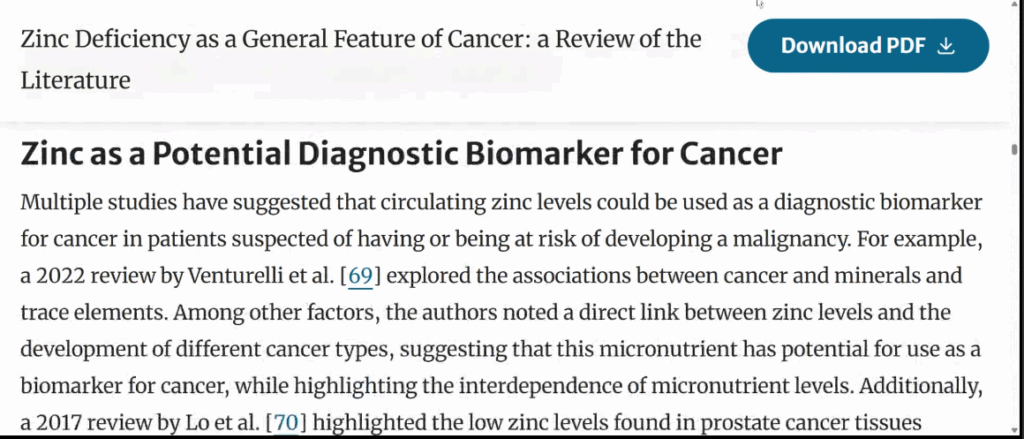
Task: Click the phrase 'trace elements' in the paragraph
Action: coord(93,313)
